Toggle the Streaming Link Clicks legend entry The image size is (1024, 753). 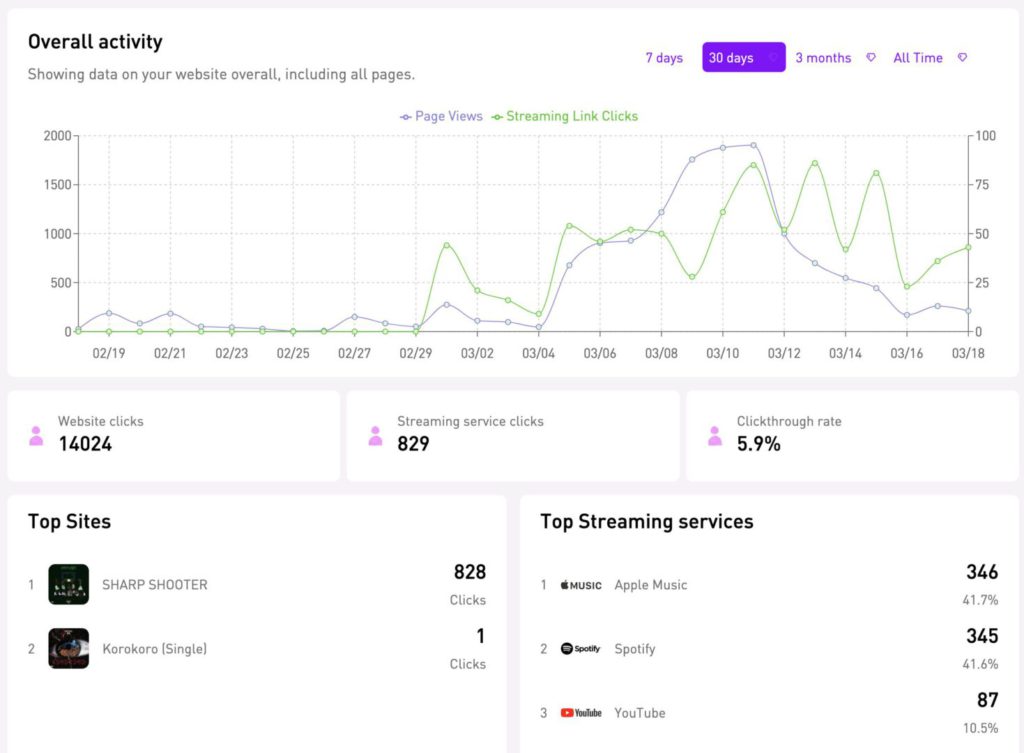pos(565,116)
